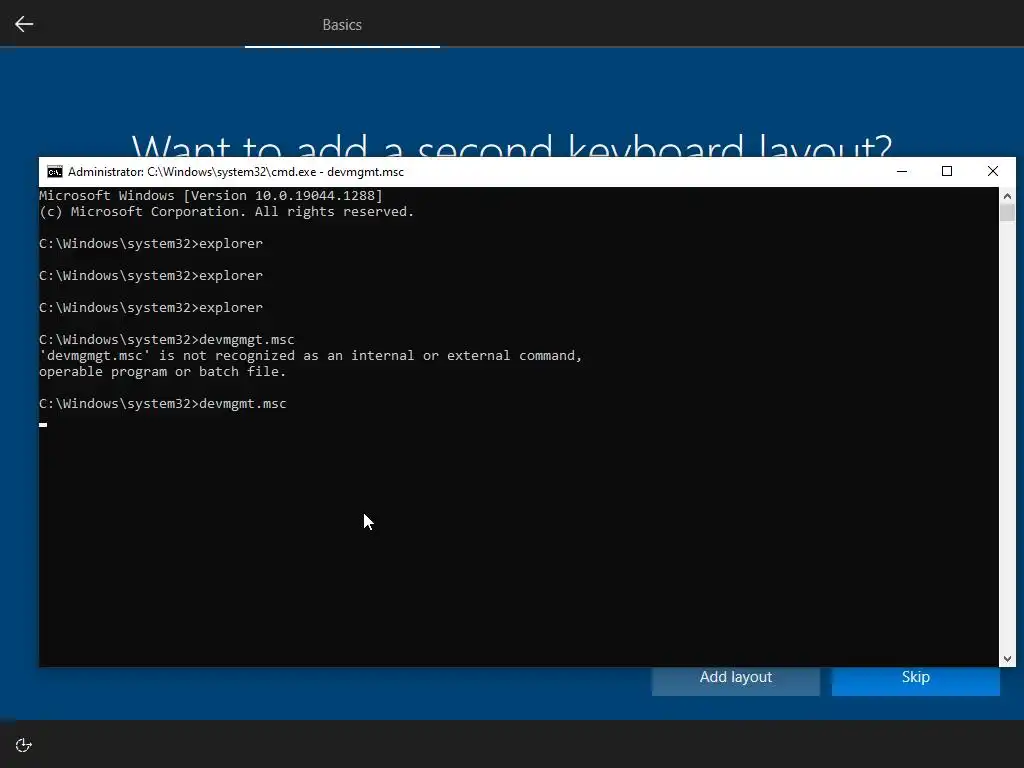
Task: Click the last 'devmgmt.msc' command line
Action: 163,404
